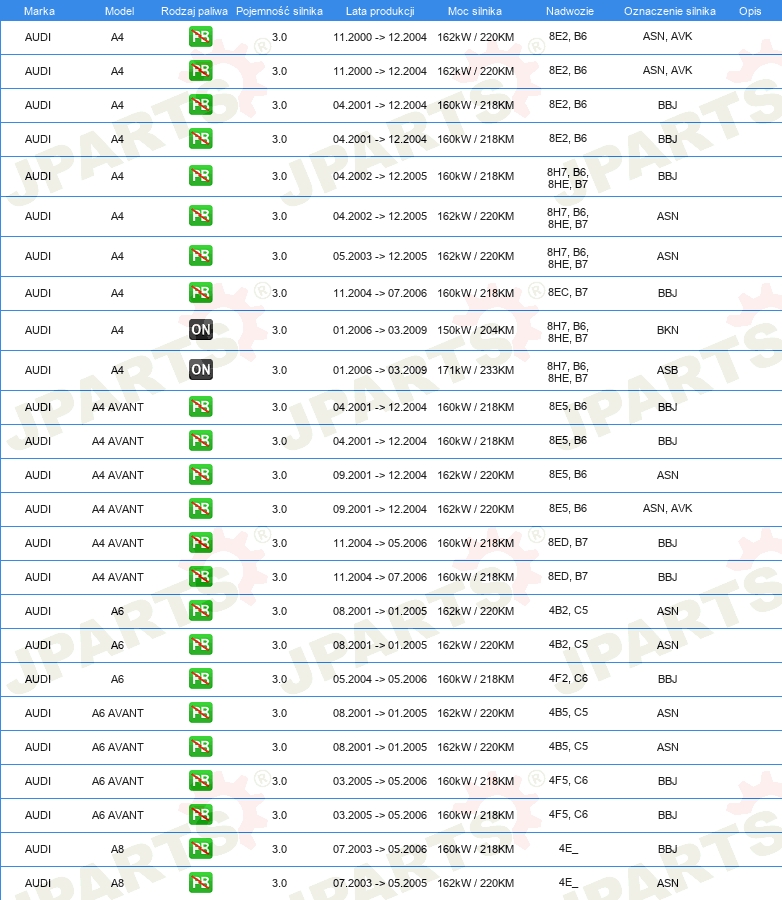Click the Marka column header

[x=39, y=11]
